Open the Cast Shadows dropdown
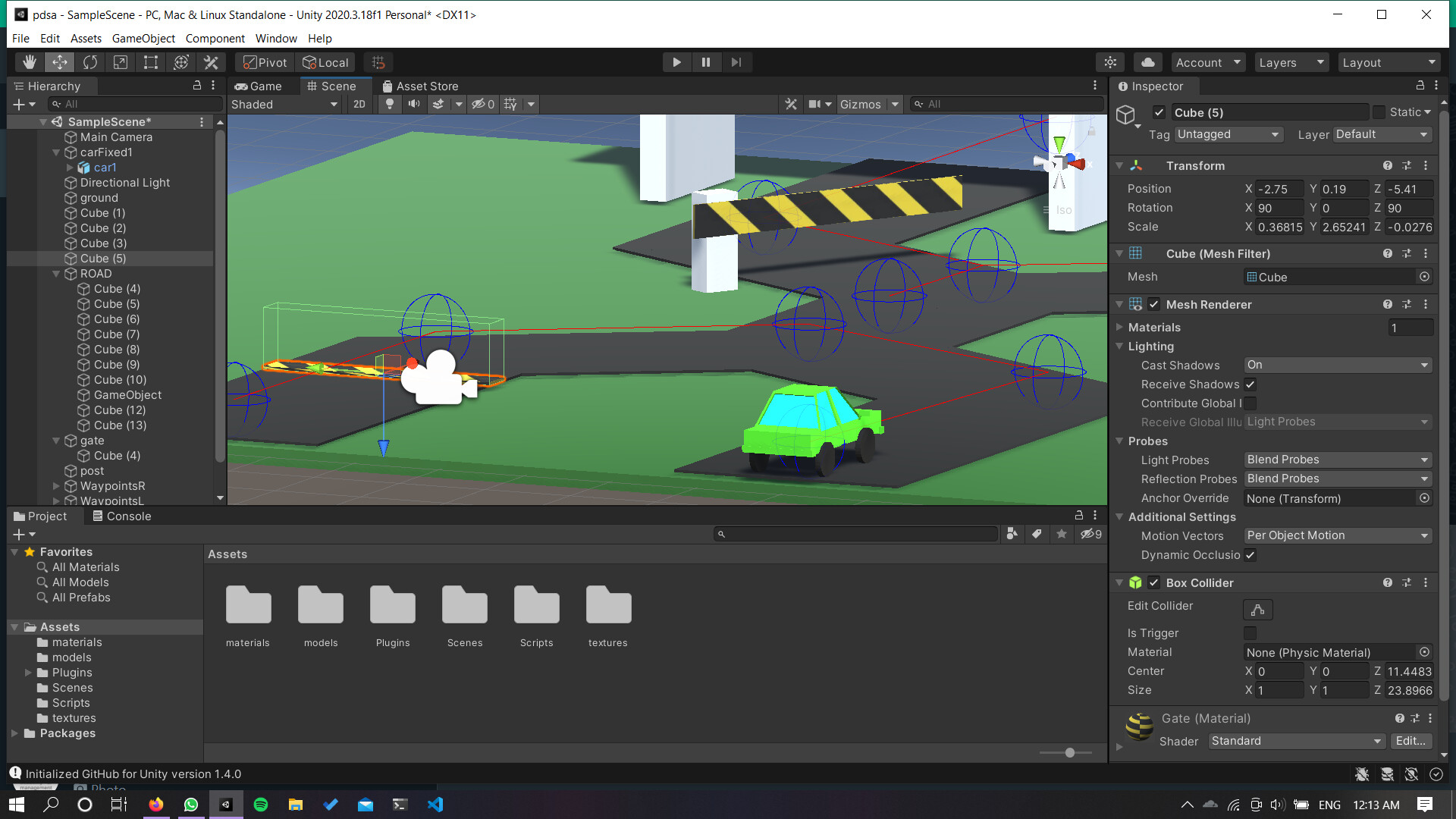1456x819 pixels. [1337, 365]
